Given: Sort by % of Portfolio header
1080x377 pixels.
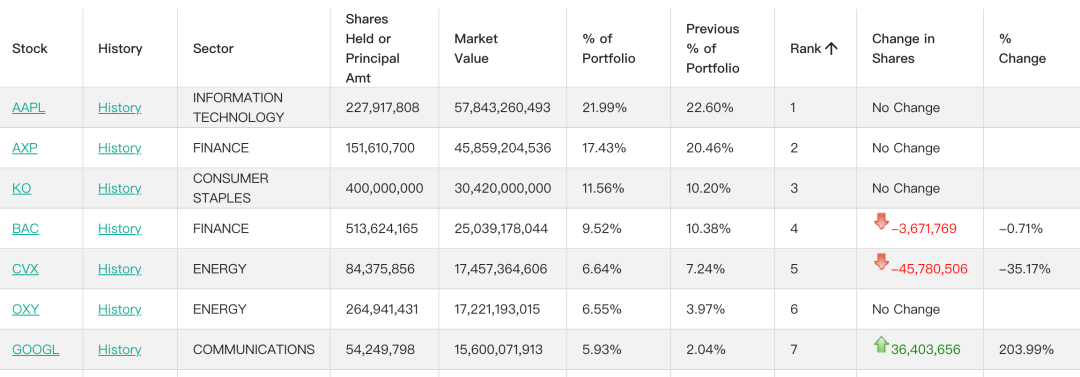Looking at the screenshot, I should [609, 48].
